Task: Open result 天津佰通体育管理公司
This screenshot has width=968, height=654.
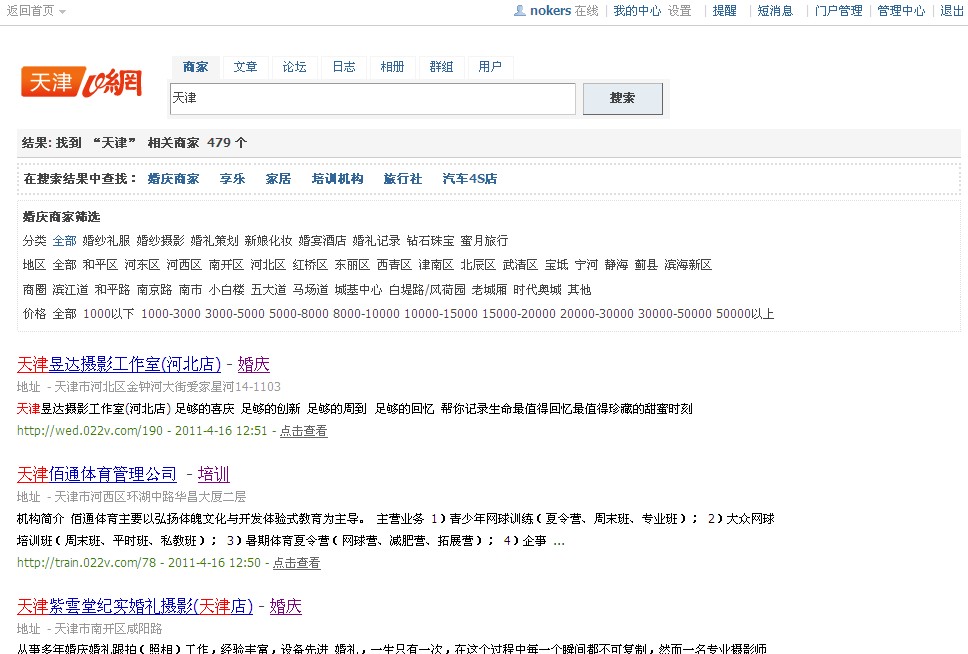Action: (x=96, y=474)
